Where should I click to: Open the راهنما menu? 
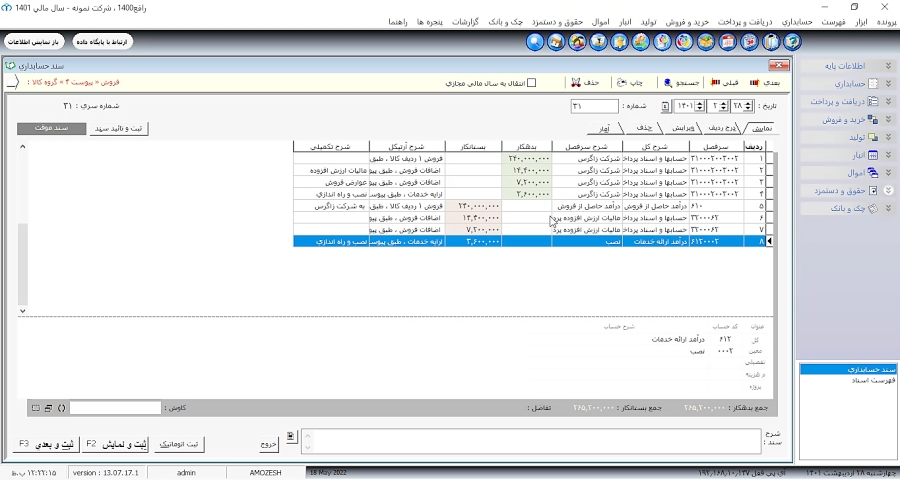(x=398, y=22)
